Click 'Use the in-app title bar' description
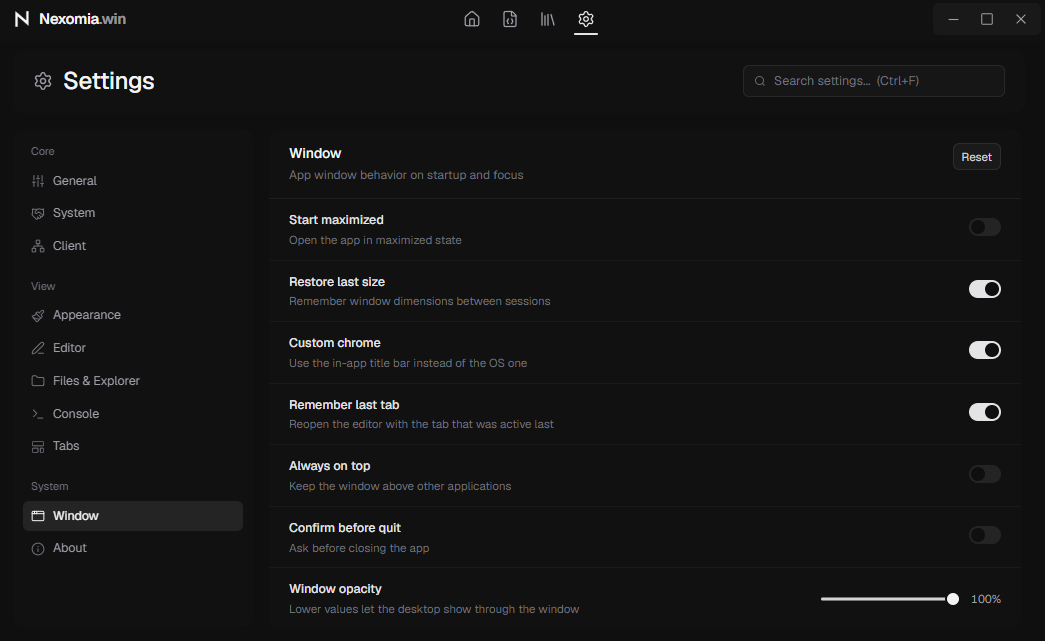 click(408, 363)
